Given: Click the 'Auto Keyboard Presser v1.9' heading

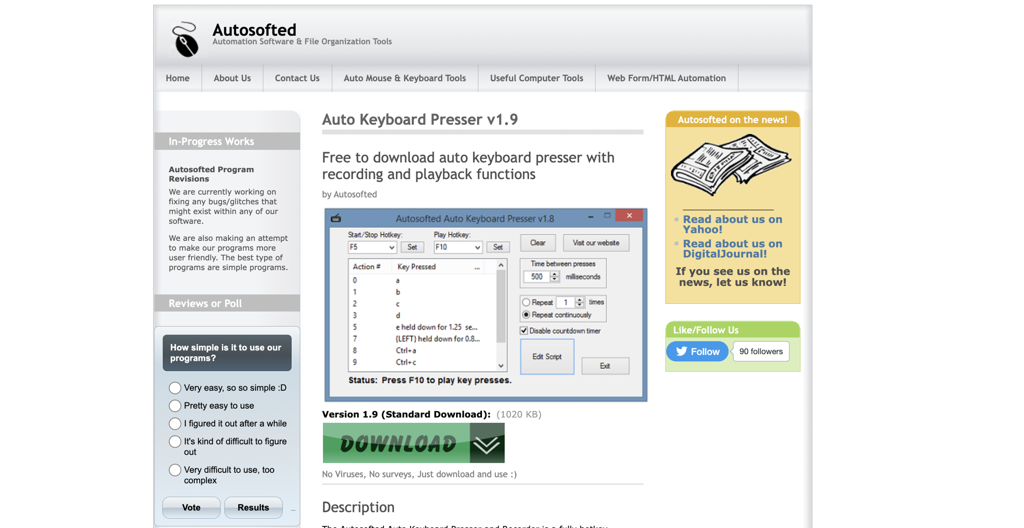Looking at the screenshot, I should coord(420,120).
